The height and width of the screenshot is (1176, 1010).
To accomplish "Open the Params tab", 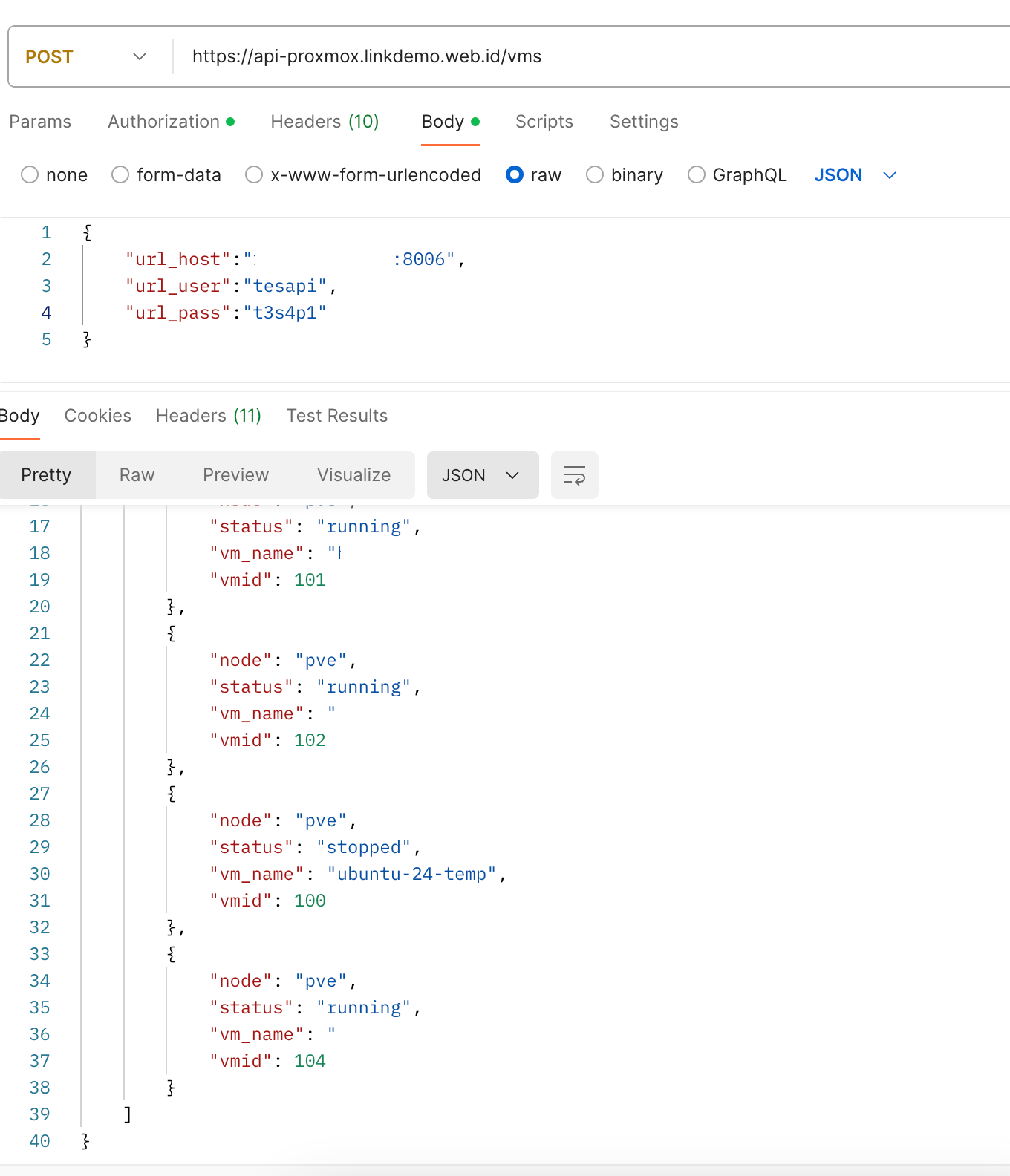I will (40, 122).
